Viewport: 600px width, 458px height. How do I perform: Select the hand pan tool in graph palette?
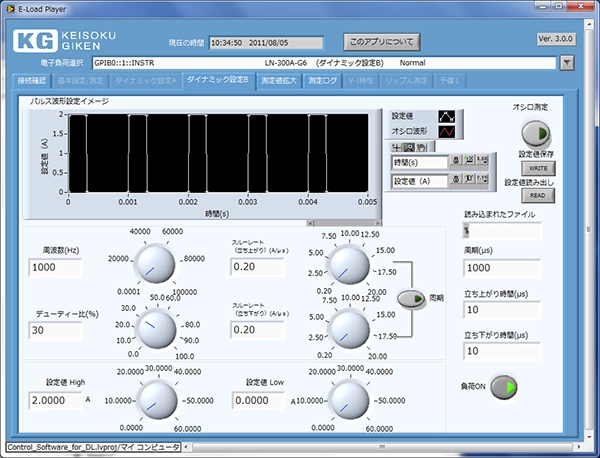coord(421,146)
